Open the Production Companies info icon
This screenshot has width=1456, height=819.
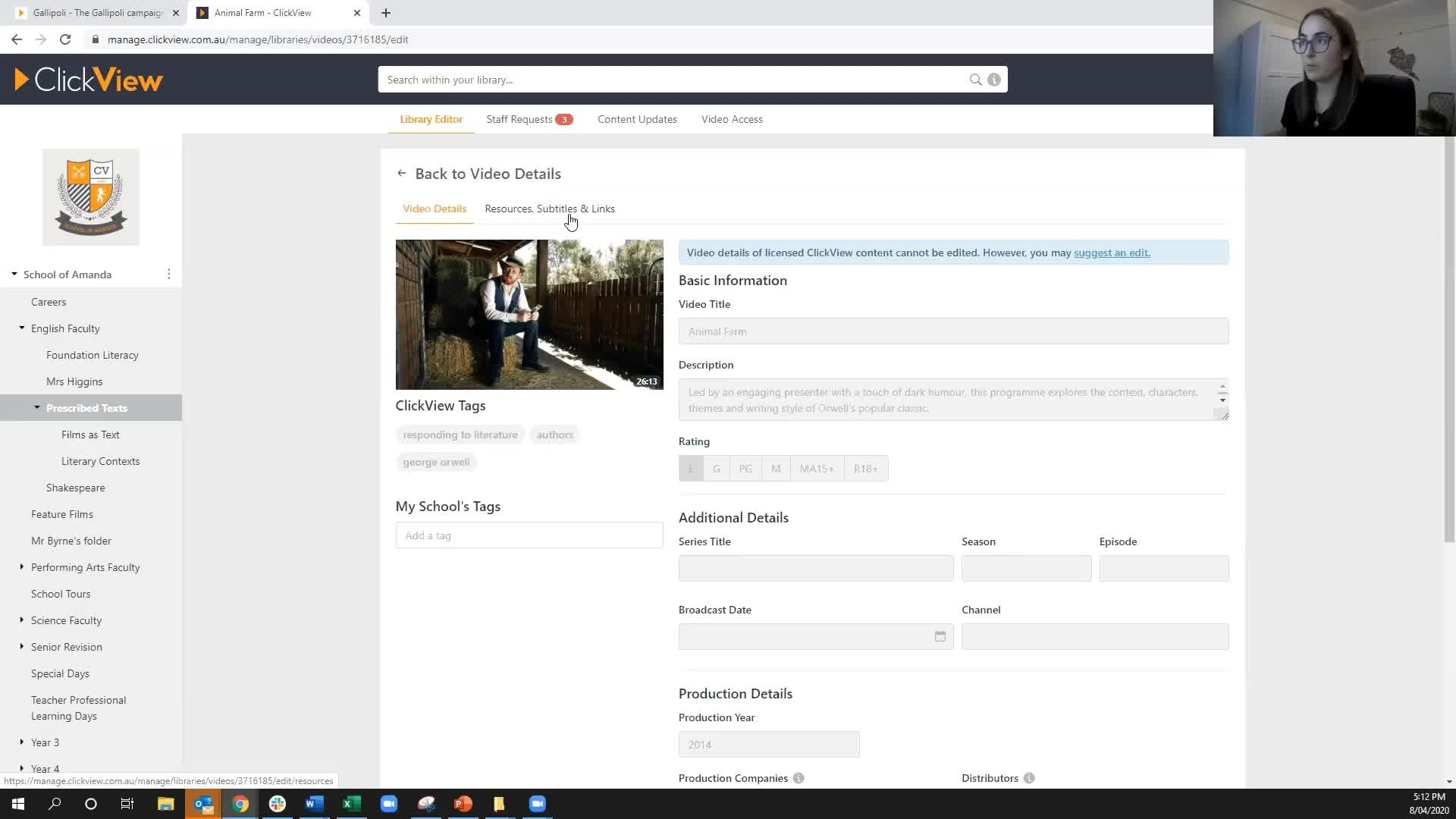799,778
